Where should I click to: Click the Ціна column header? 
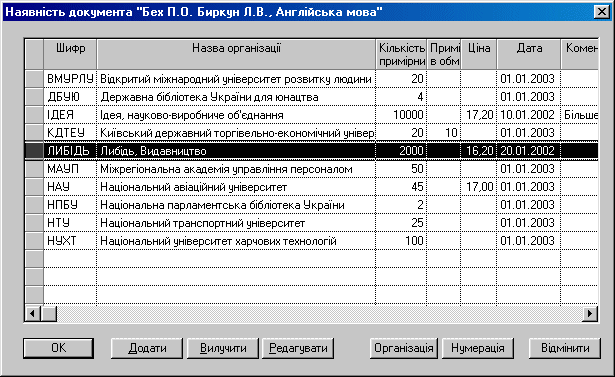479,54
